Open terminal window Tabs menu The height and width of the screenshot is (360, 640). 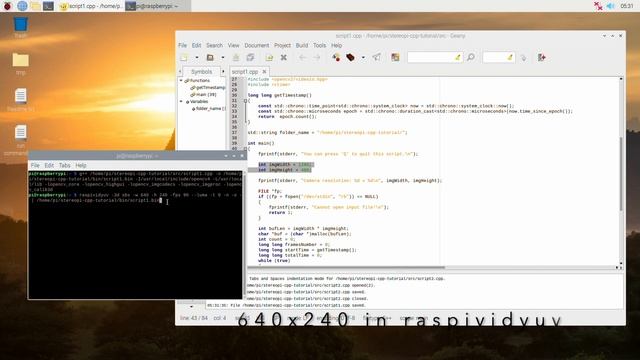[64, 165]
